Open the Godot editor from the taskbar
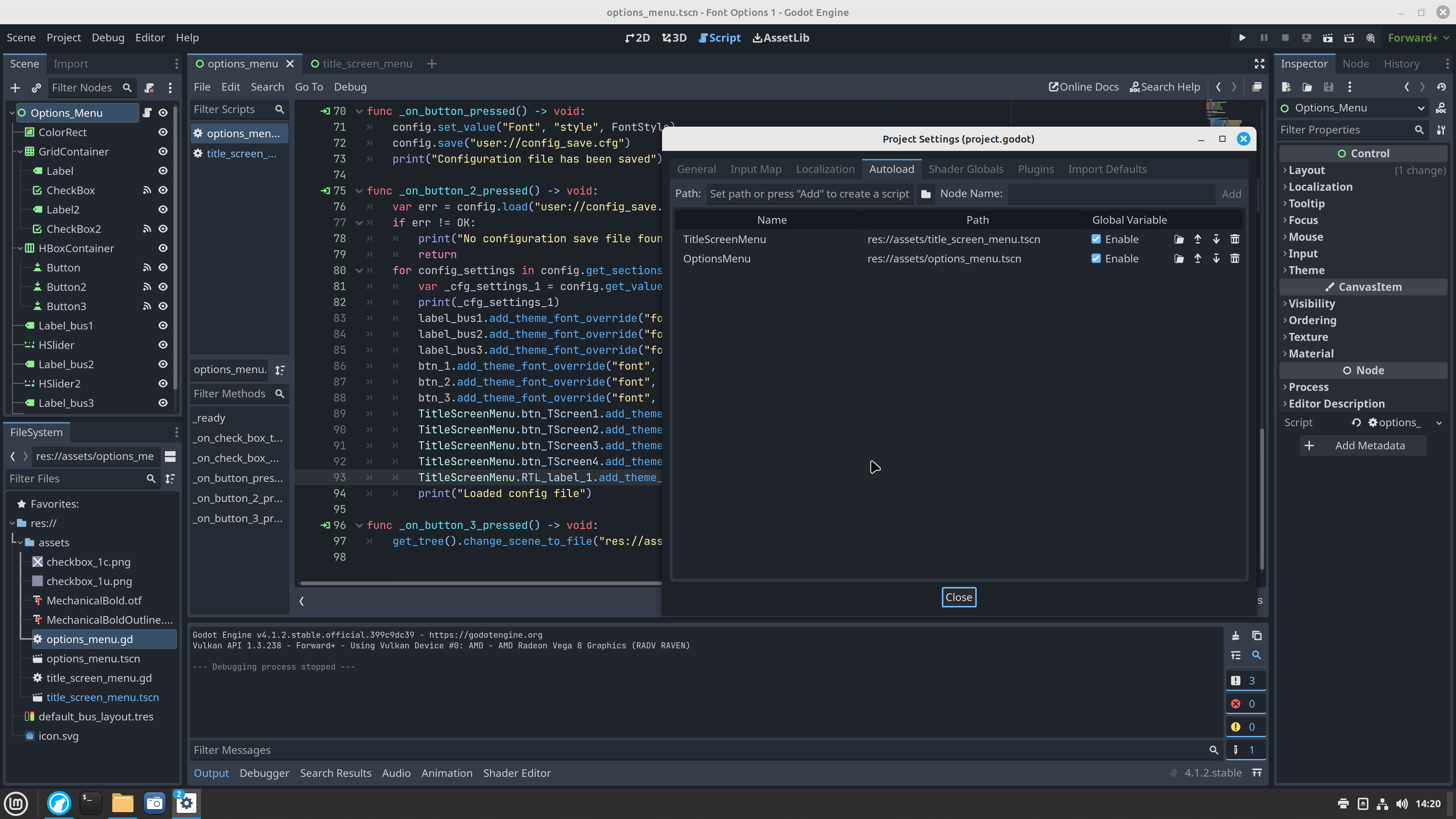The image size is (1456, 819). click(x=187, y=803)
